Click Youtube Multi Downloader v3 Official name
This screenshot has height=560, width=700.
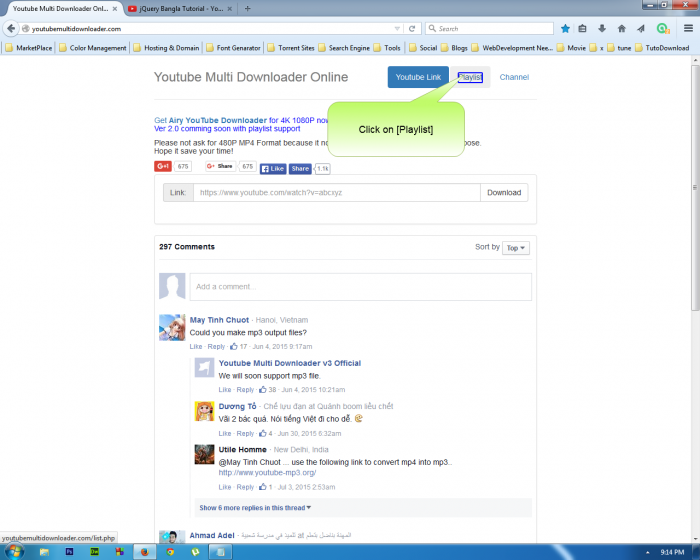coord(290,363)
